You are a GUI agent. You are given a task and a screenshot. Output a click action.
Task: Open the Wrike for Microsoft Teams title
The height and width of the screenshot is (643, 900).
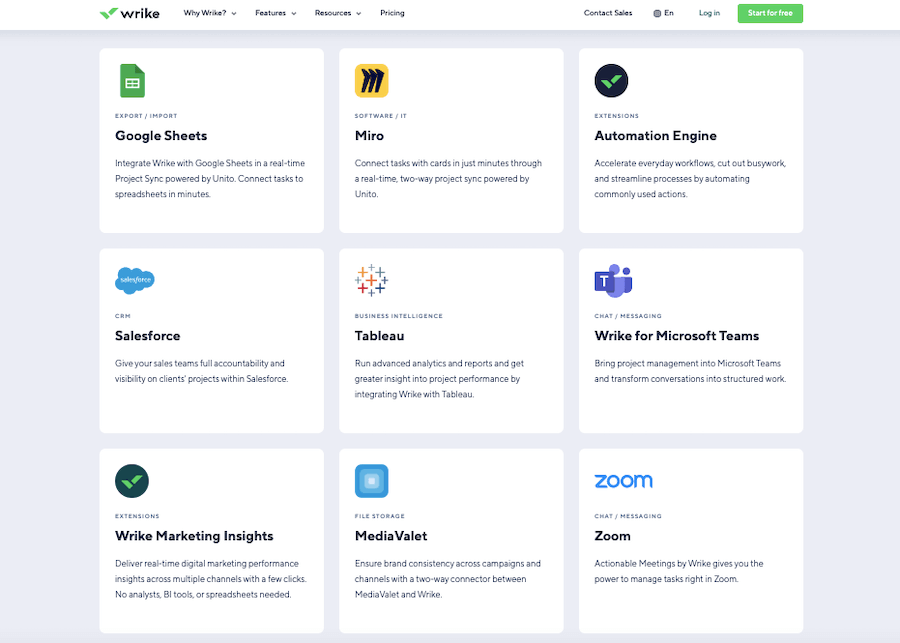click(x=677, y=336)
